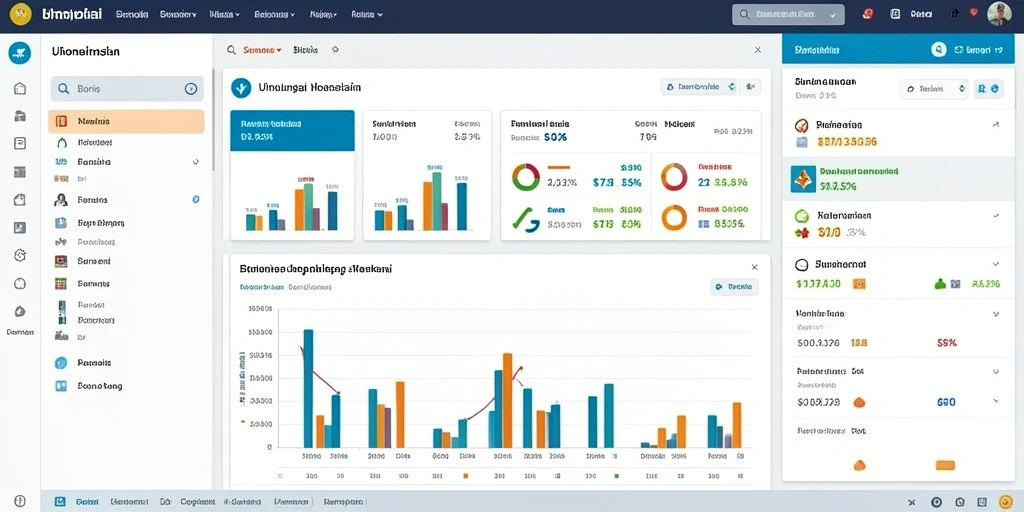This screenshot has width=1024, height=512.
Task: Open the red notification icon in header
Action: click(868, 14)
